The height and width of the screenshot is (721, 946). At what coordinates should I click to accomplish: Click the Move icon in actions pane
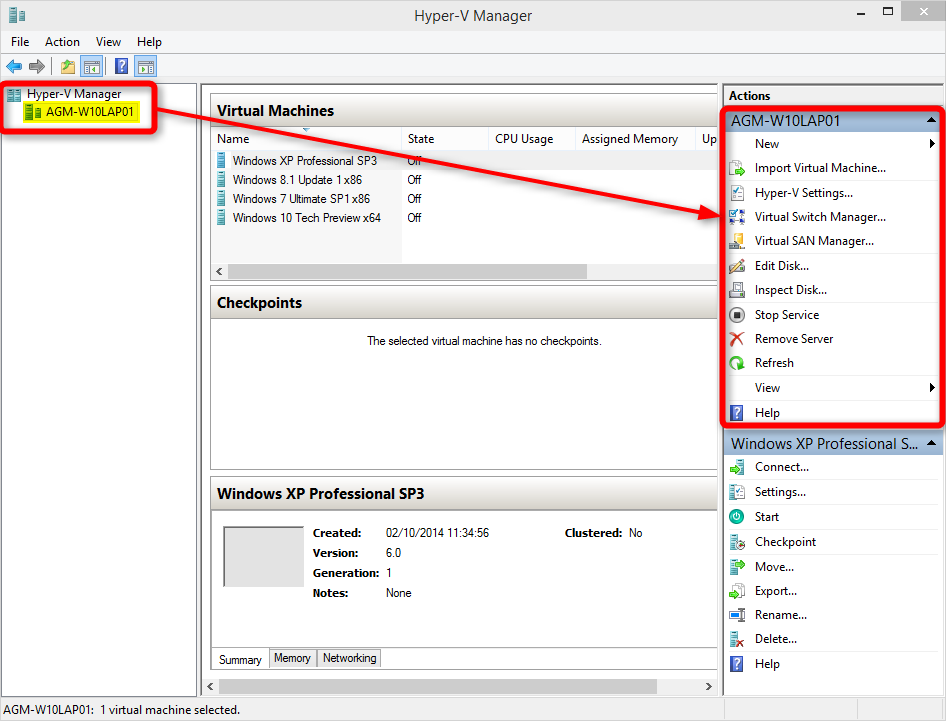tap(737, 567)
